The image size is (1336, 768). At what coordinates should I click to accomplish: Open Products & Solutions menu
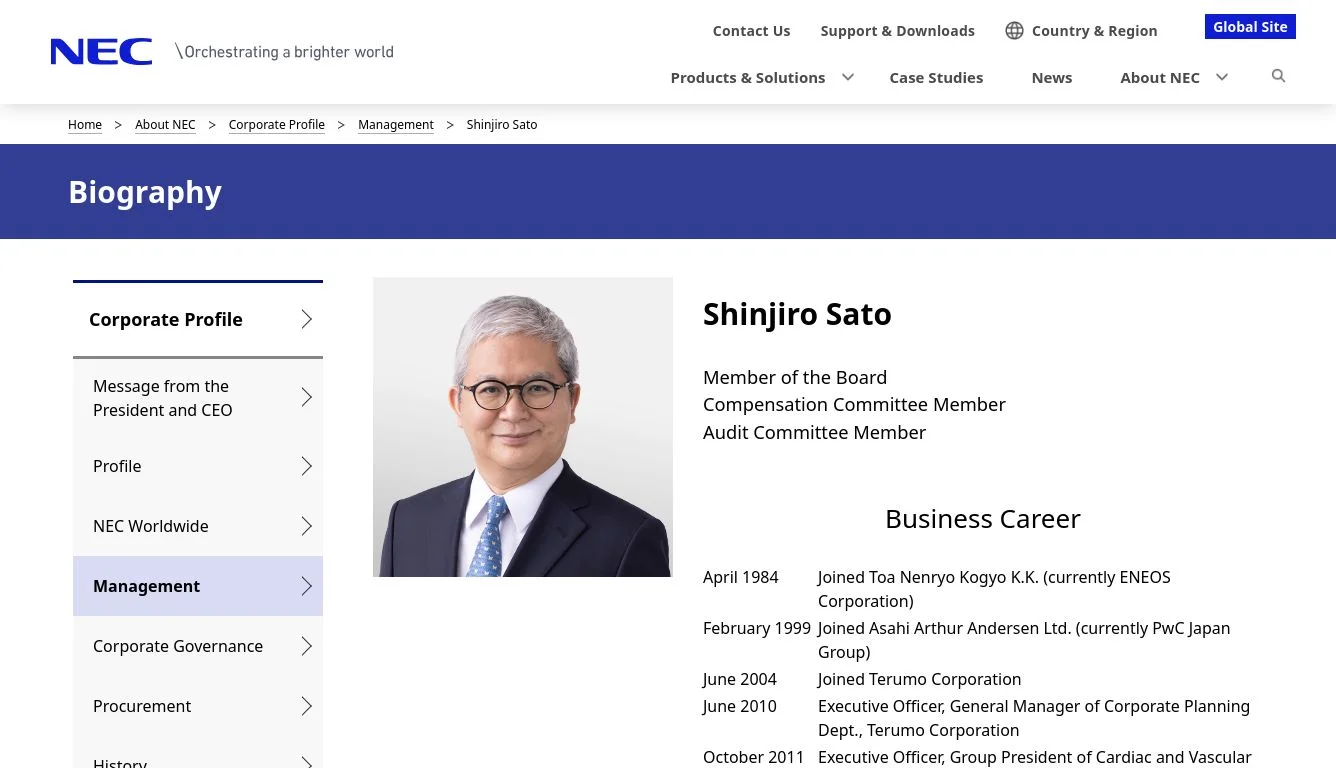(x=747, y=77)
